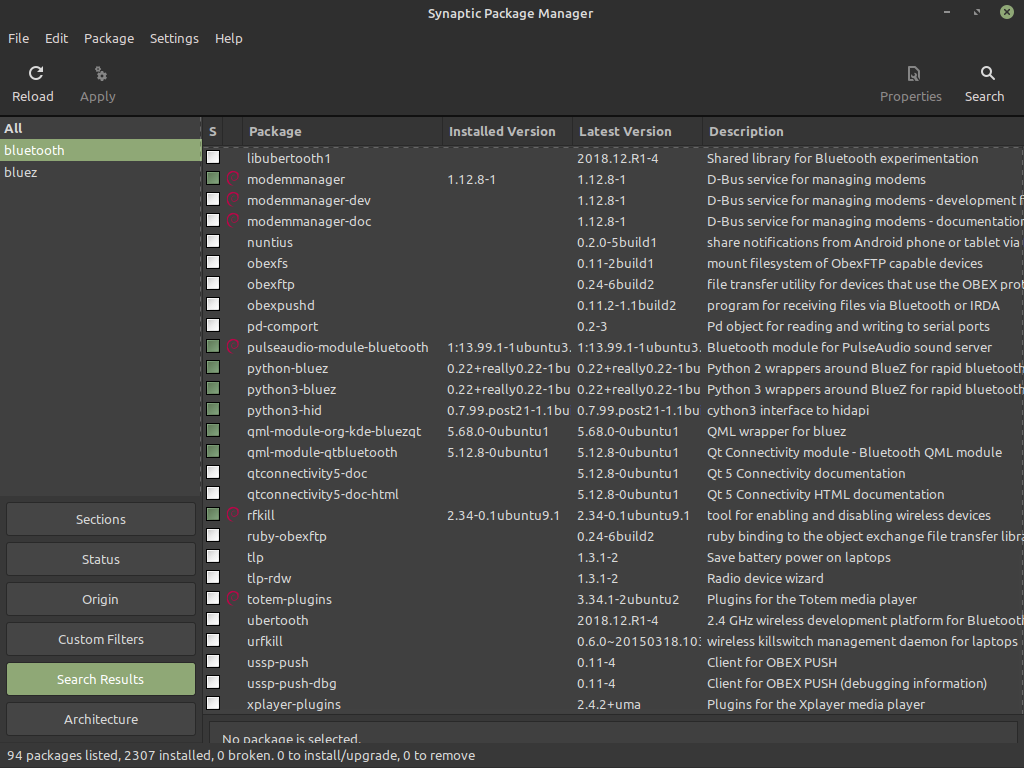Mark the checkbox for the tlp package
Screen dimensions: 1024x768
[213, 558]
